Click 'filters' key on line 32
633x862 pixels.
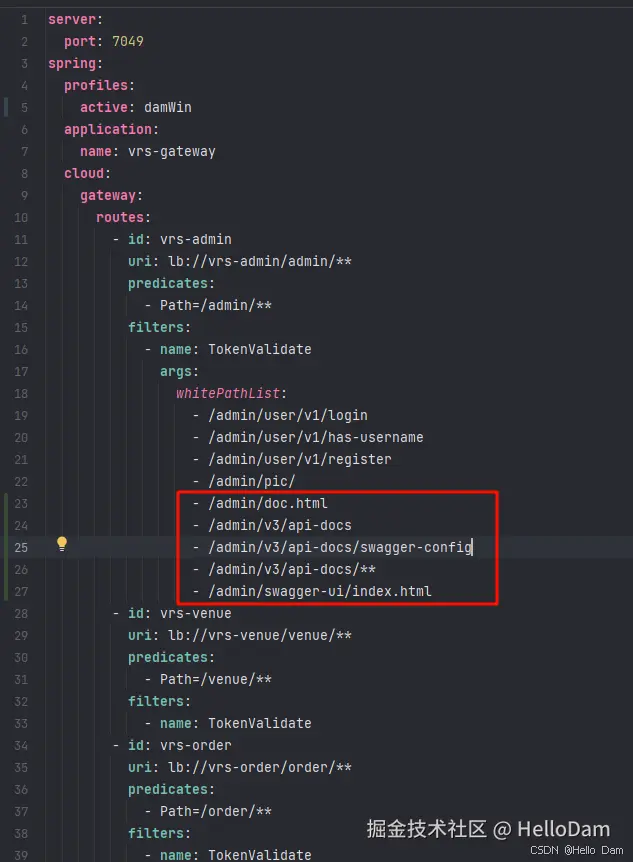pos(156,701)
